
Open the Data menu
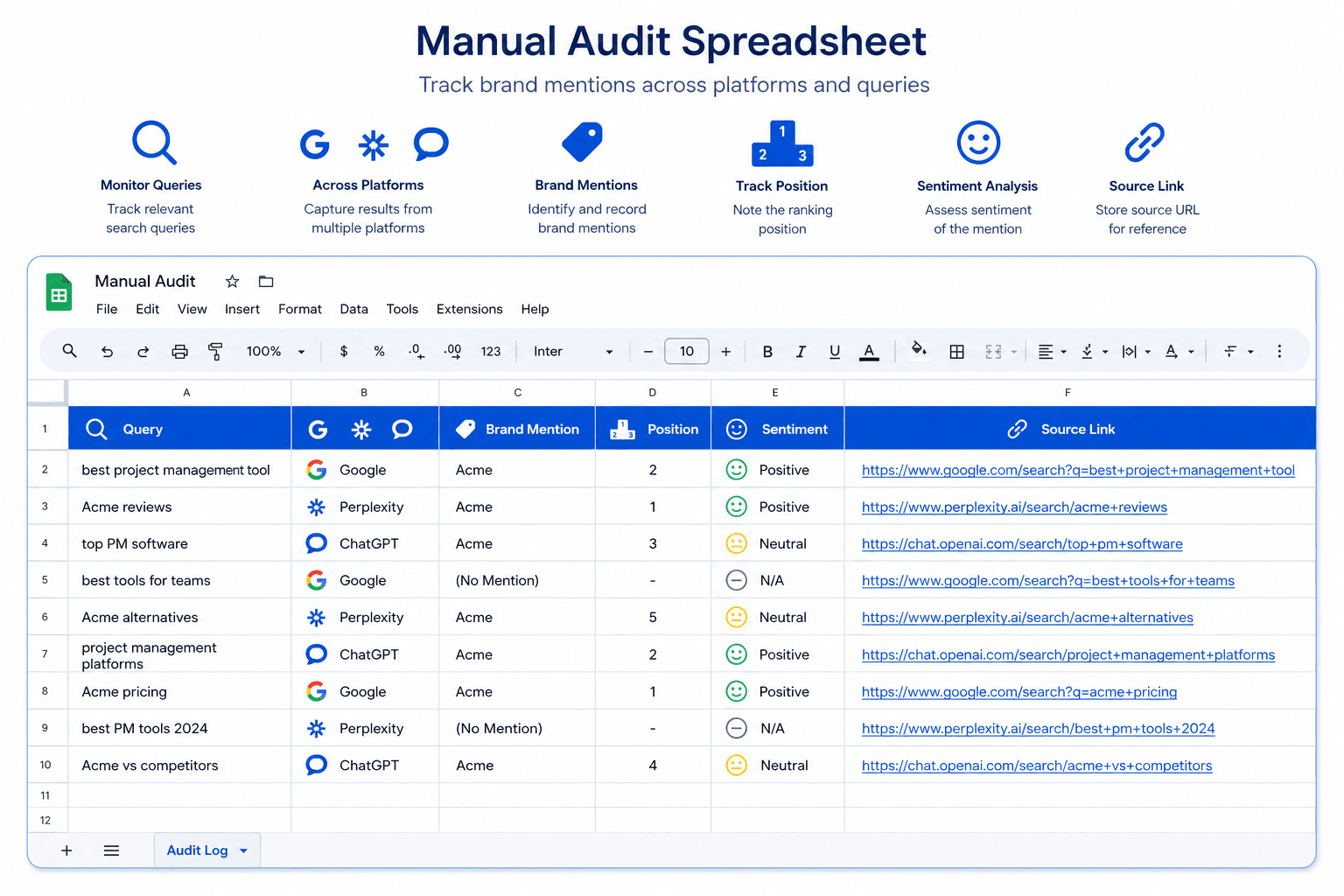point(353,309)
